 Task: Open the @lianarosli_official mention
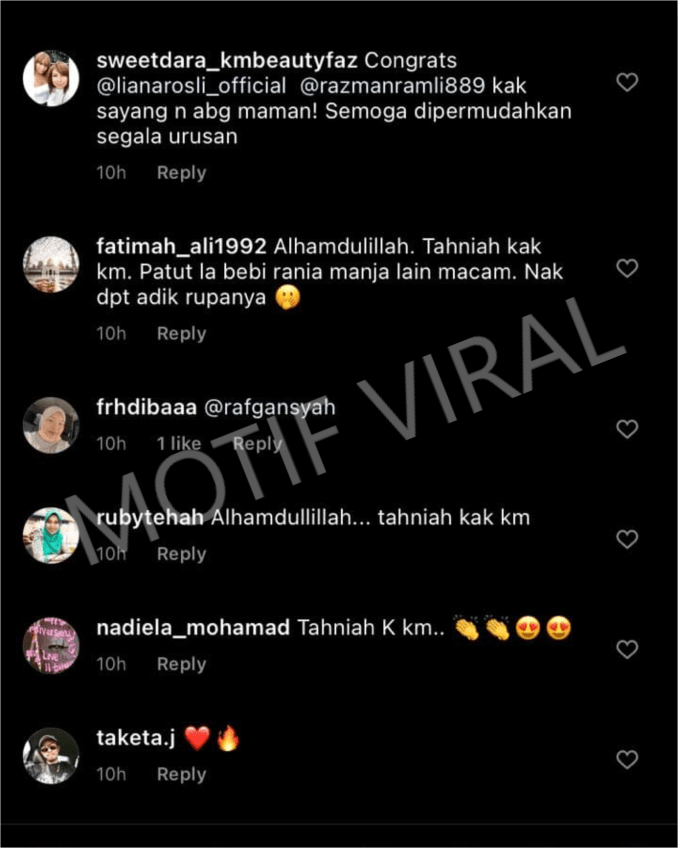(191, 86)
